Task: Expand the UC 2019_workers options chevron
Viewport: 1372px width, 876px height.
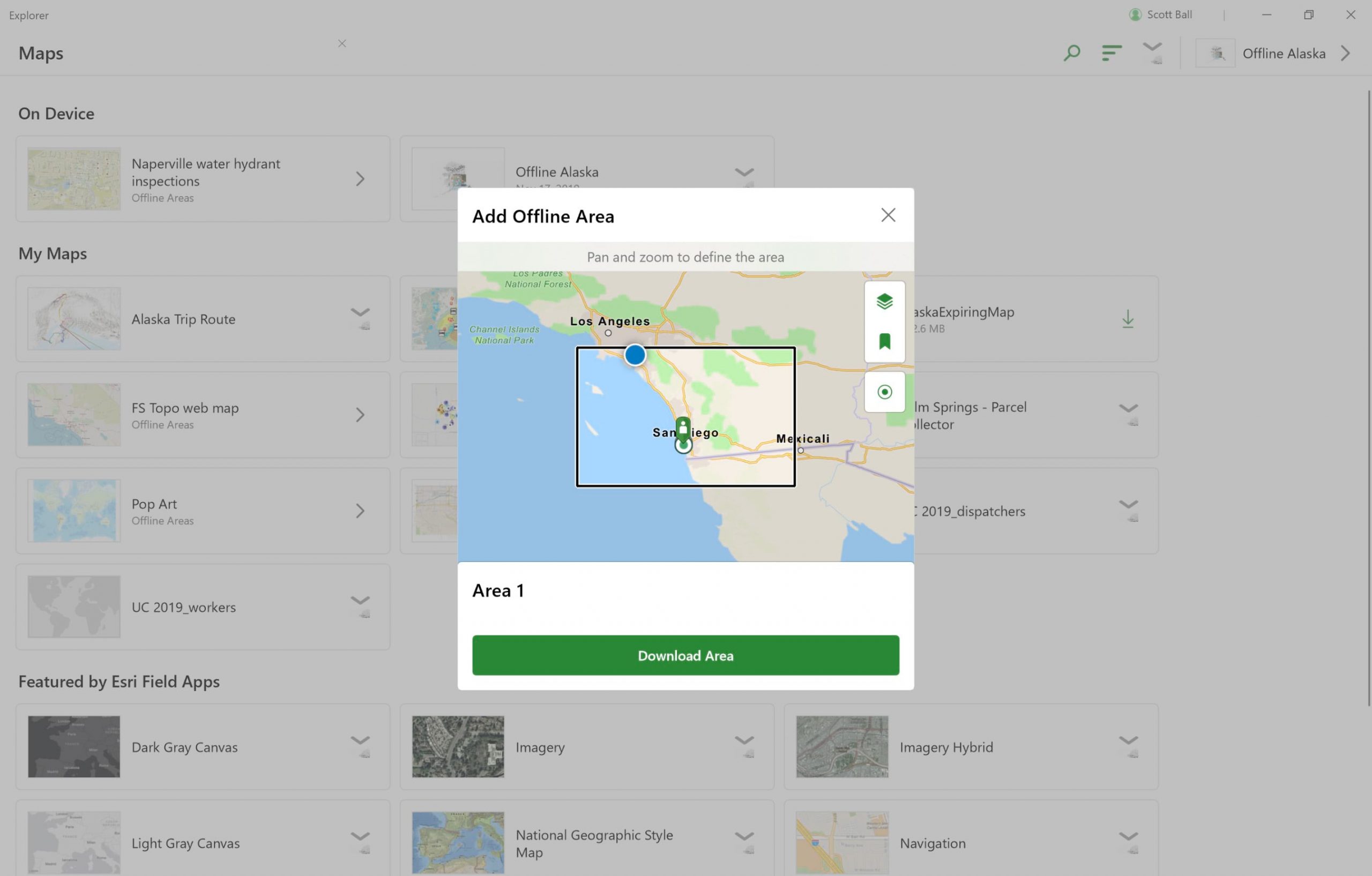Action: click(360, 601)
